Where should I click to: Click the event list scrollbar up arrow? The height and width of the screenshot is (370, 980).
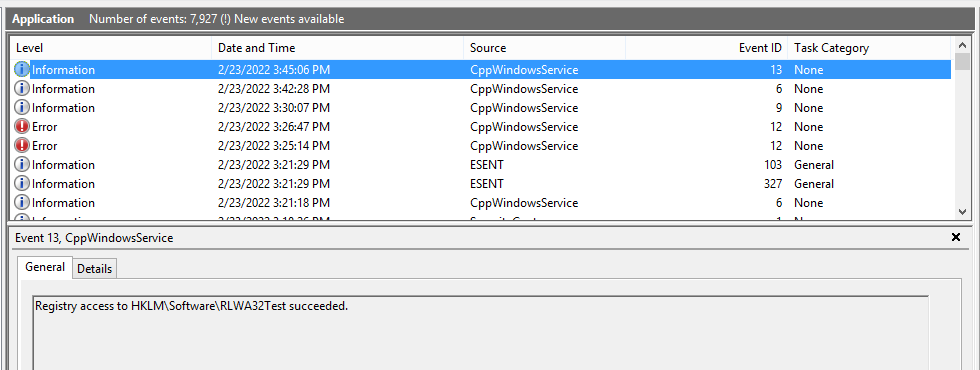962,46
